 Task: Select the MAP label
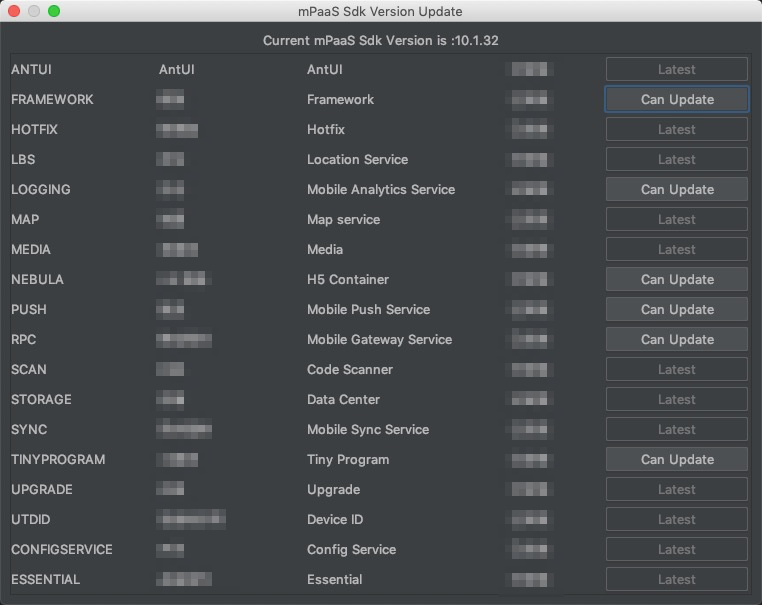[x=25, y=219]
